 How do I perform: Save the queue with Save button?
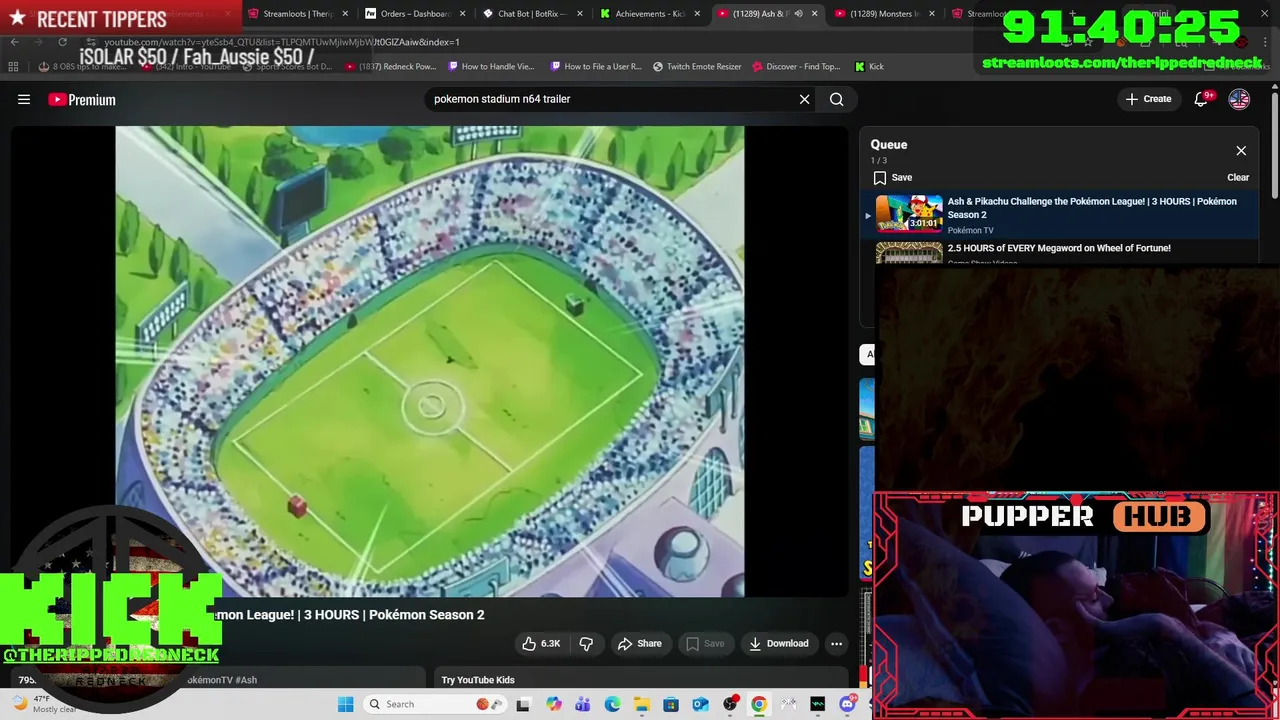[x=892, y=178]
